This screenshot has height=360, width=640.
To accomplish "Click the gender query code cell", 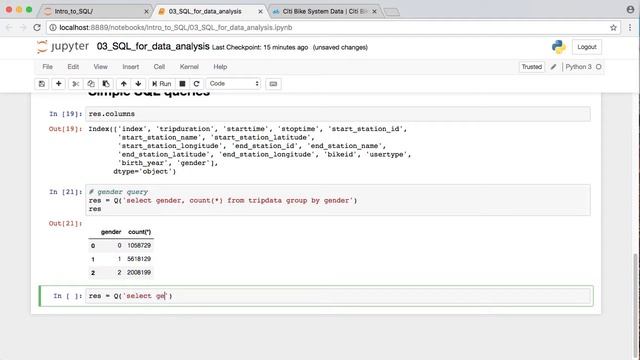I will (338, 200).
